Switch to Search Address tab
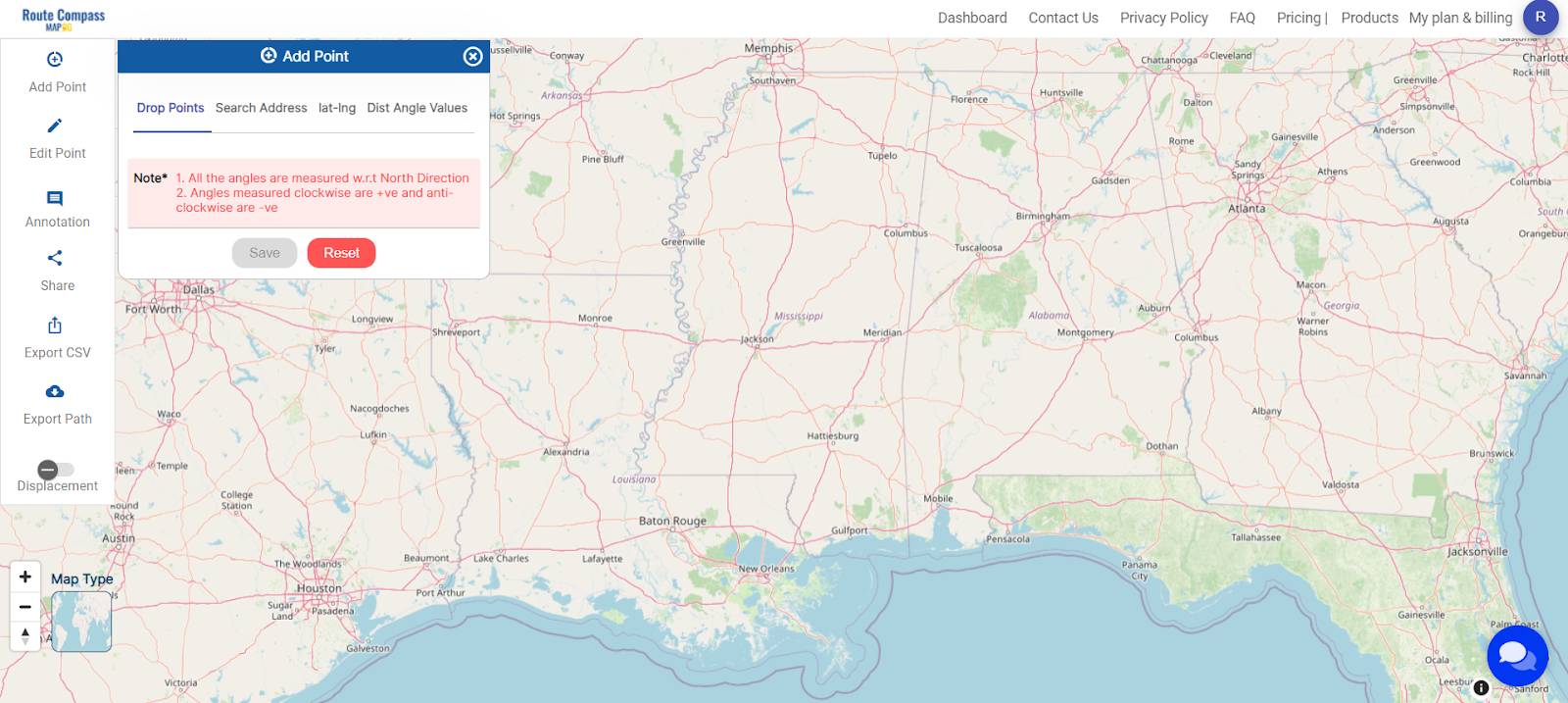This screenshot has height=703, width=1568. [x=261, y=108]
